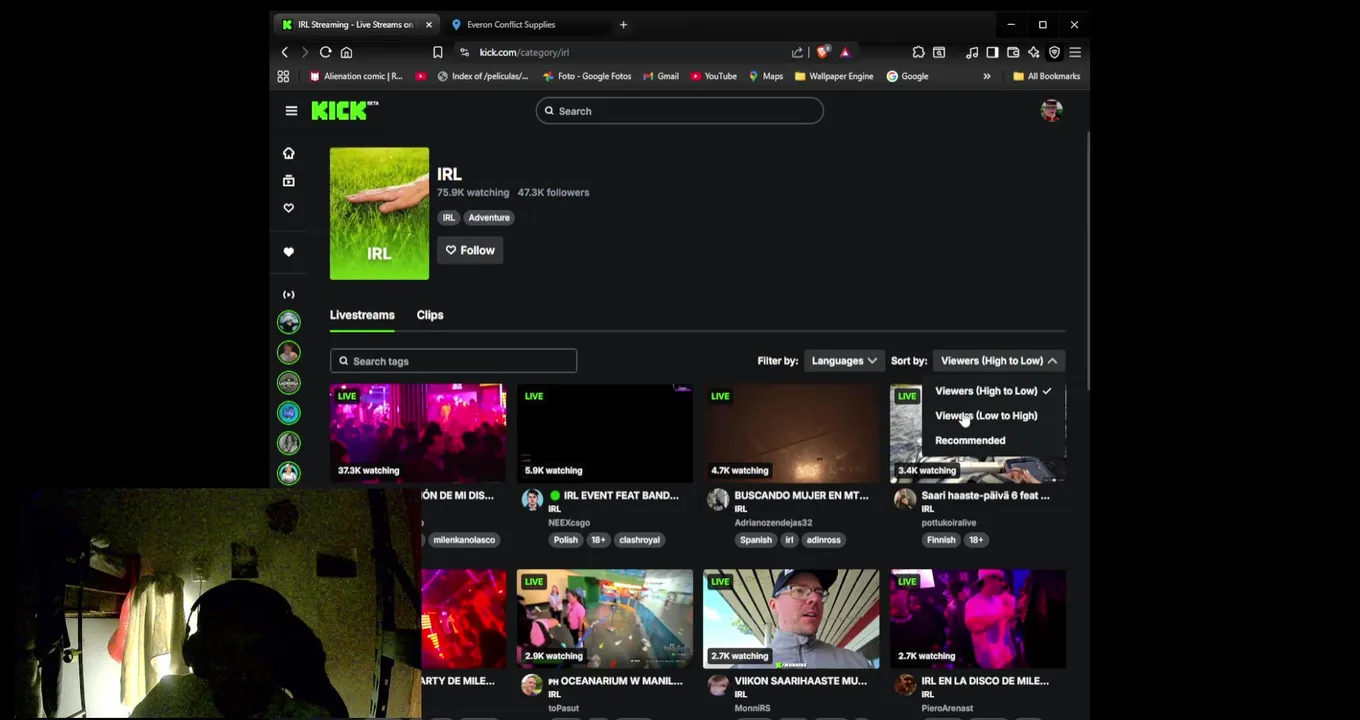Open the stream with 37.3K watching
Viewport: 1360px width, 720px height.
[418, 433]
